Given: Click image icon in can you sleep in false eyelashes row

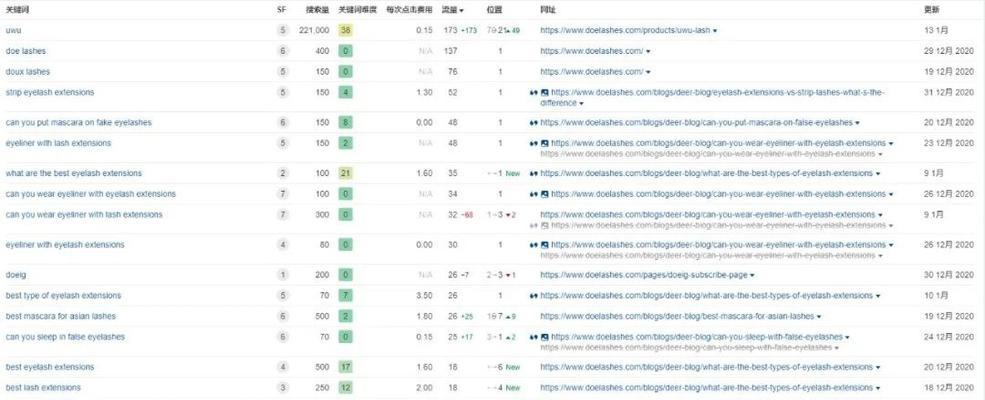Looking at the screenshot, I should coord(545,337).
